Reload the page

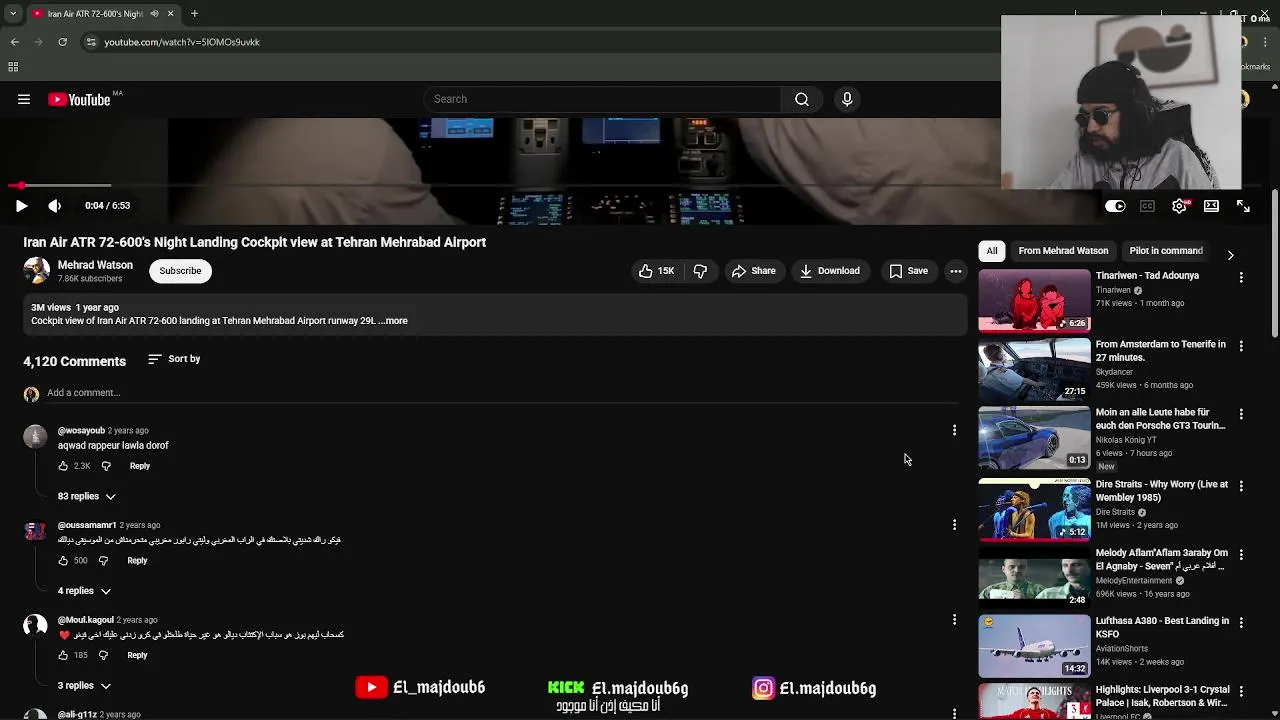tap(62, 42)
